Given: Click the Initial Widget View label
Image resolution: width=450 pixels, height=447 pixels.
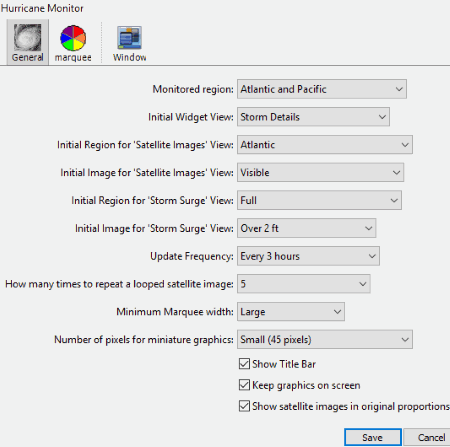Looking at the screenshot, I should coord(191,117).
